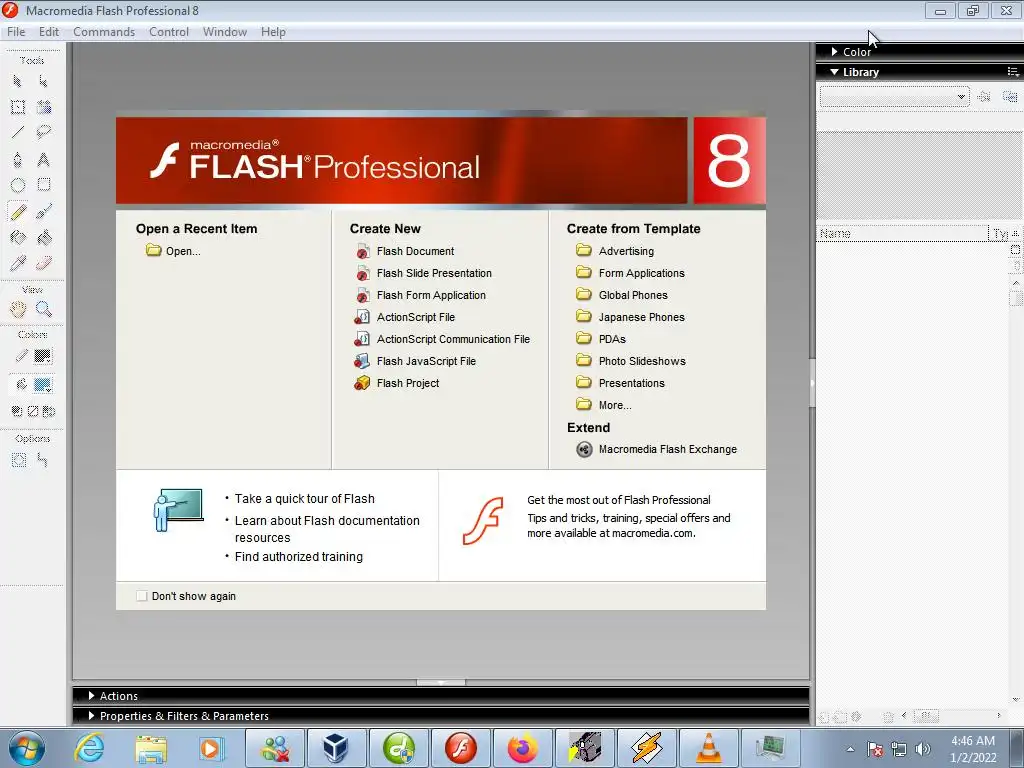
Task: Click the Library pin current library icon
Action: [984, 97]
